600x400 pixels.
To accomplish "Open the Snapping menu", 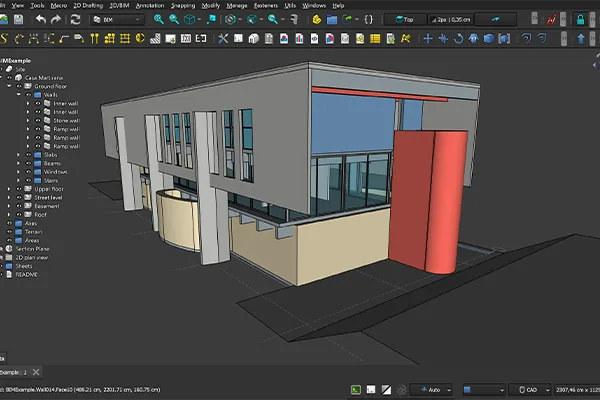I will click(x=183, y=5).
